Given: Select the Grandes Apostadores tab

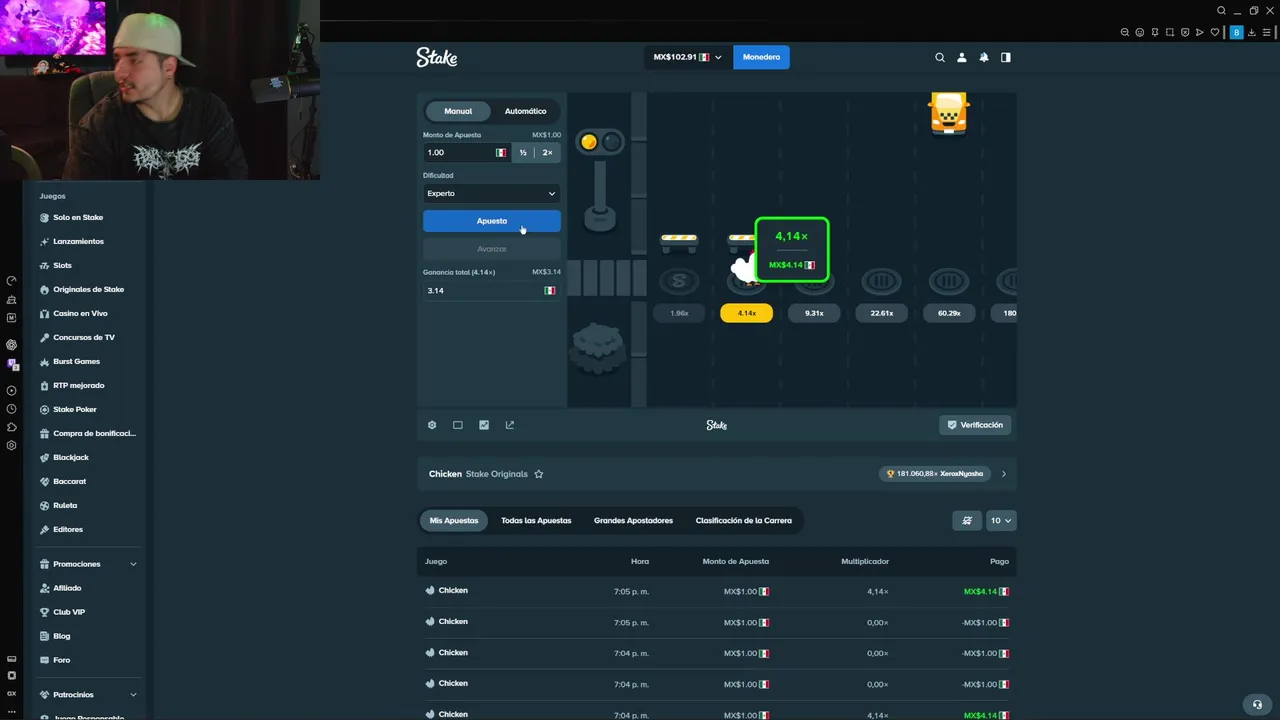Looking at the screenshot, I should click(633, 521).
